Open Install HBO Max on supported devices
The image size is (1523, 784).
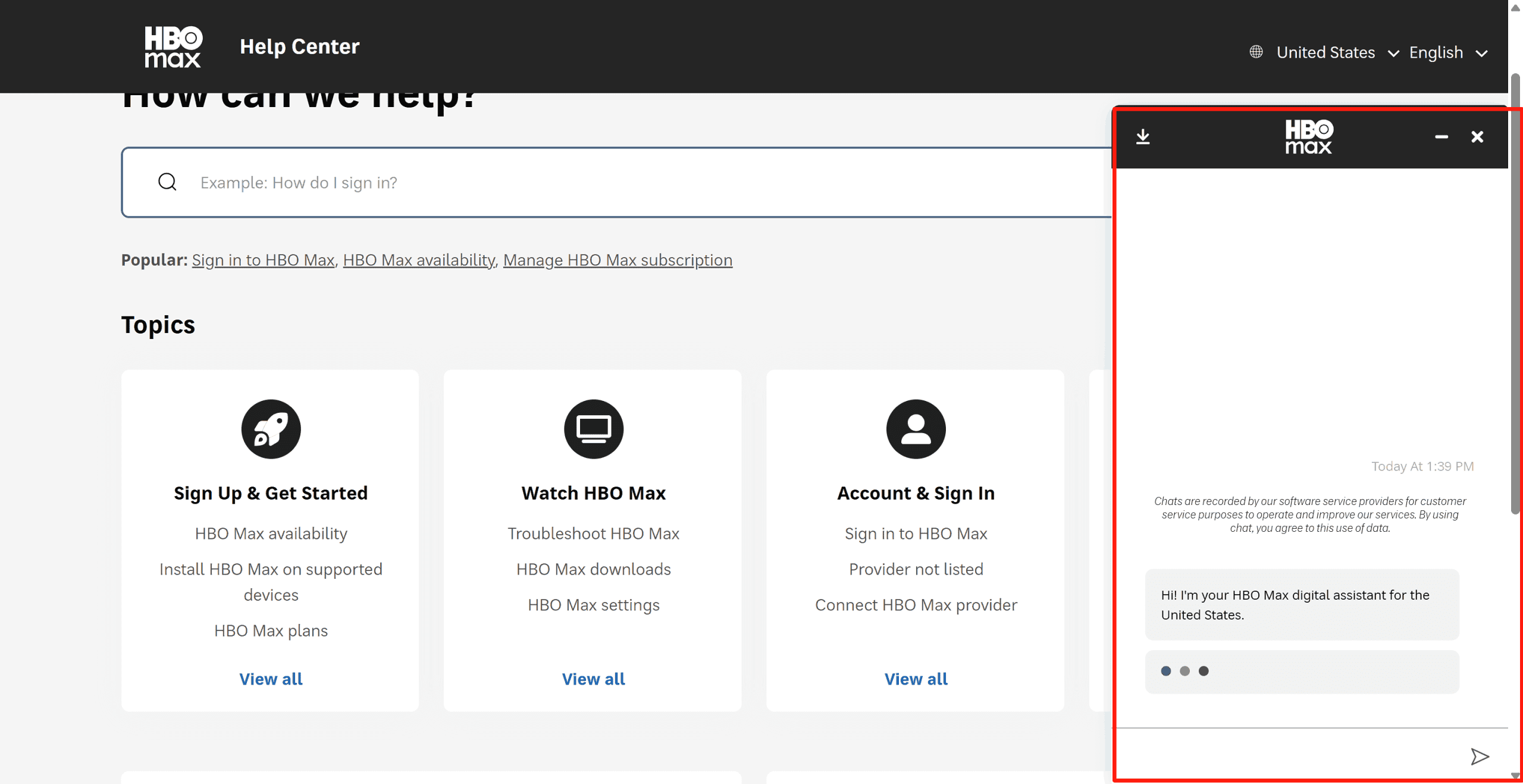271,582
